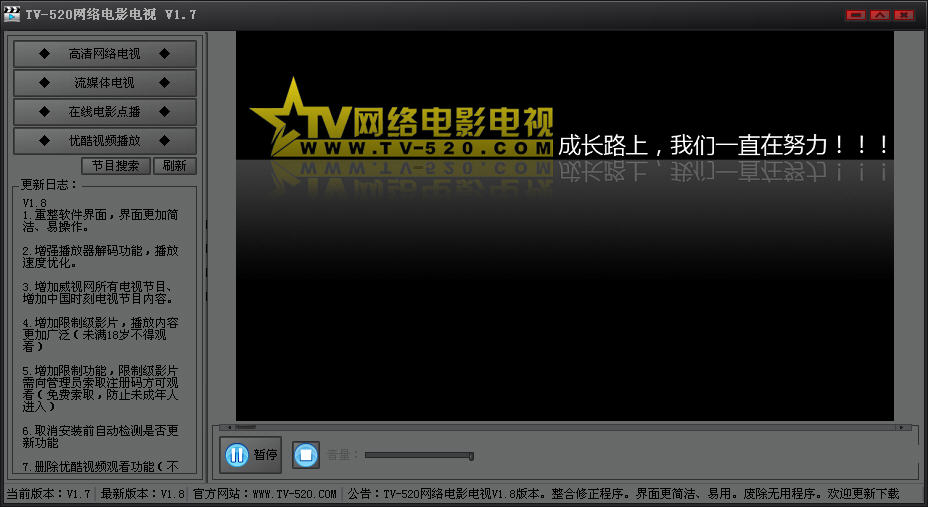
Task: Click changelog item 4 about 增加限制级影片
Action: 100,334
